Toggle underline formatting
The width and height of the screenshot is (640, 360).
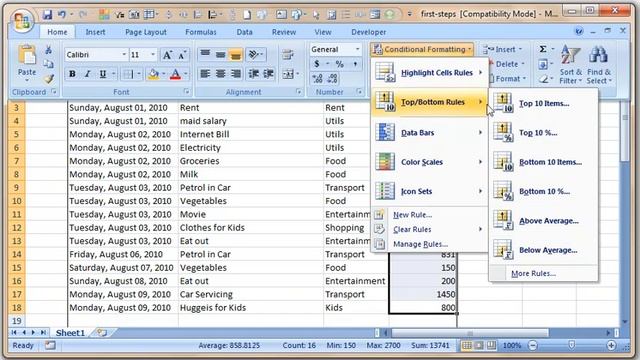(102, 74)
